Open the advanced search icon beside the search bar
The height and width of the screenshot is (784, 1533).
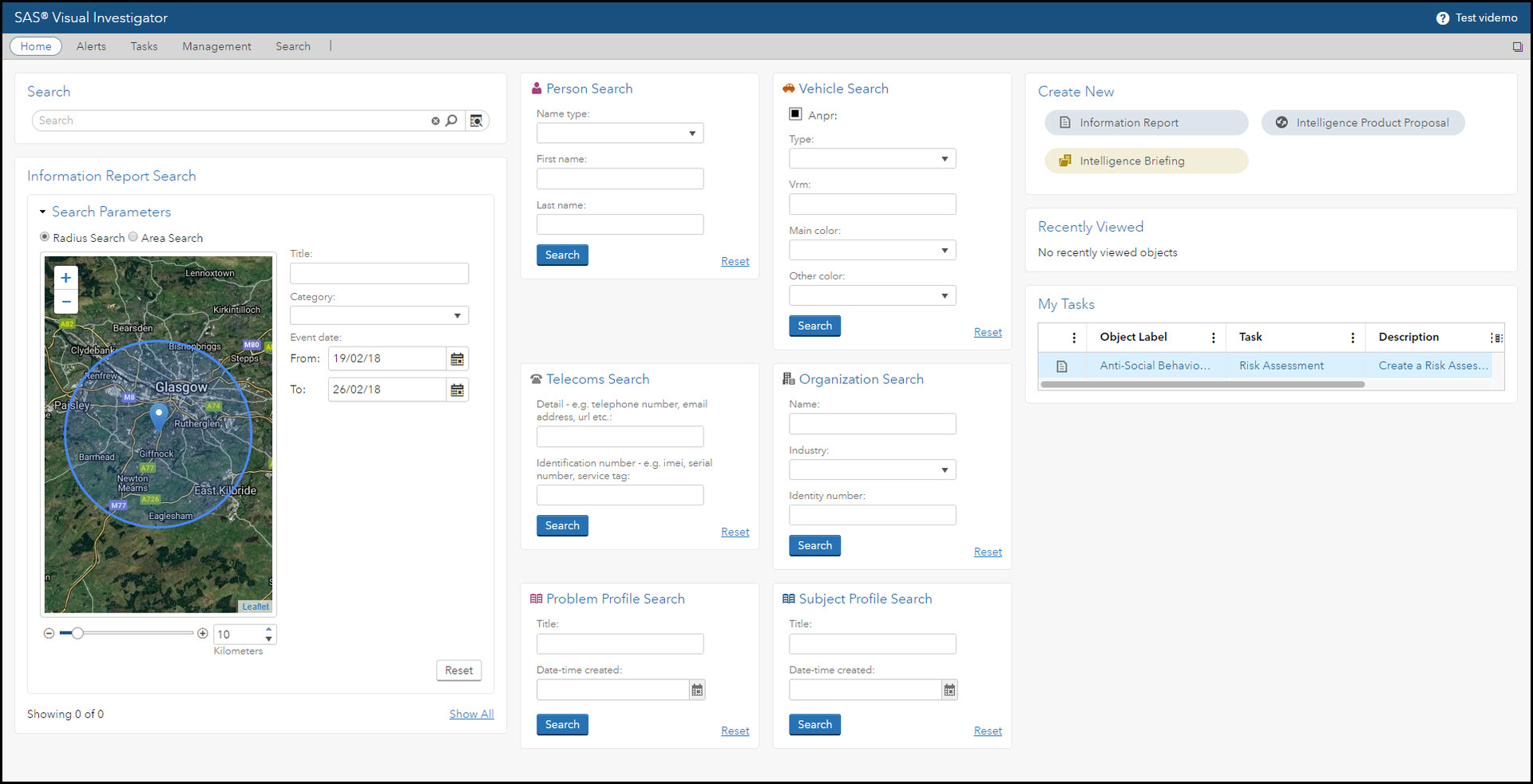tap(477, 120)
